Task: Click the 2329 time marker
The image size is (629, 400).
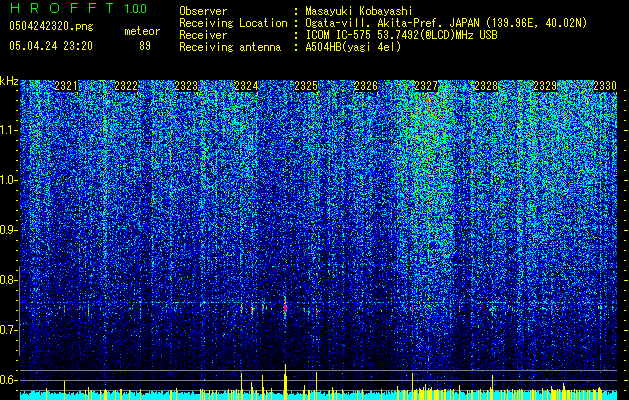Action: coord(545,86)
